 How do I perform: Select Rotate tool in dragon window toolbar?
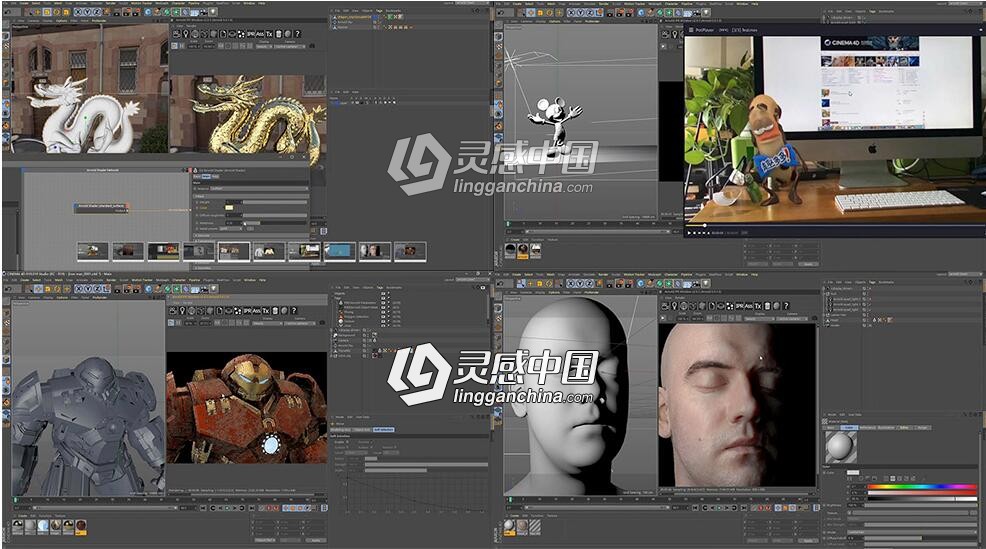tap(57, 12)
